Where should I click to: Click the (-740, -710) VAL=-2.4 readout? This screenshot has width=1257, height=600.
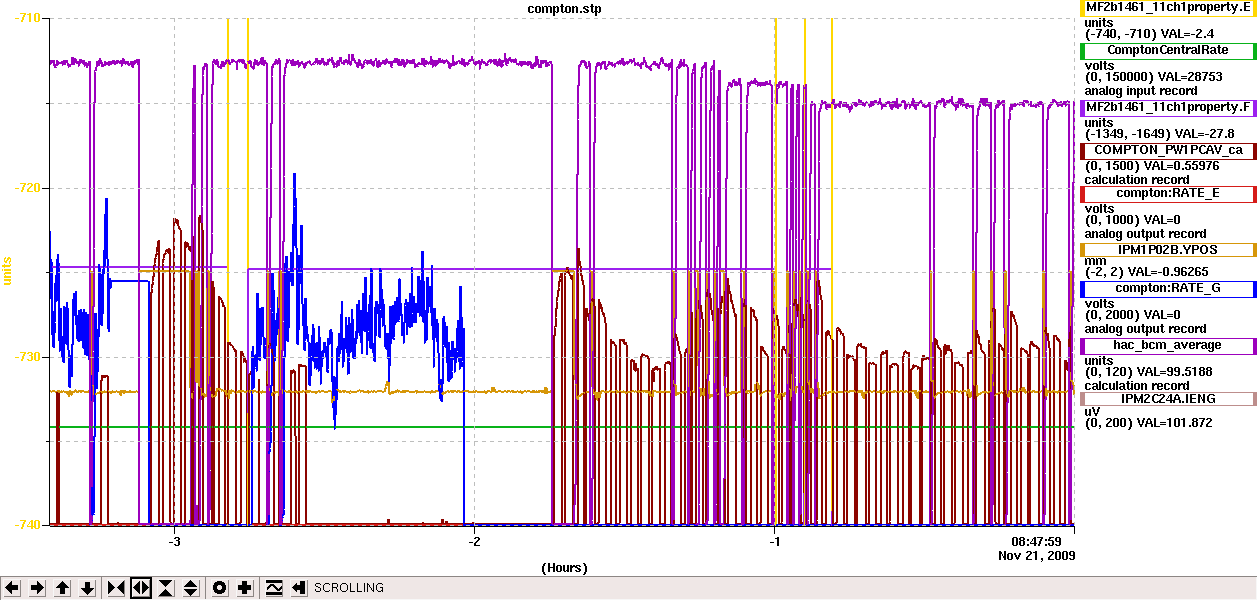[x=1148, y=34]
